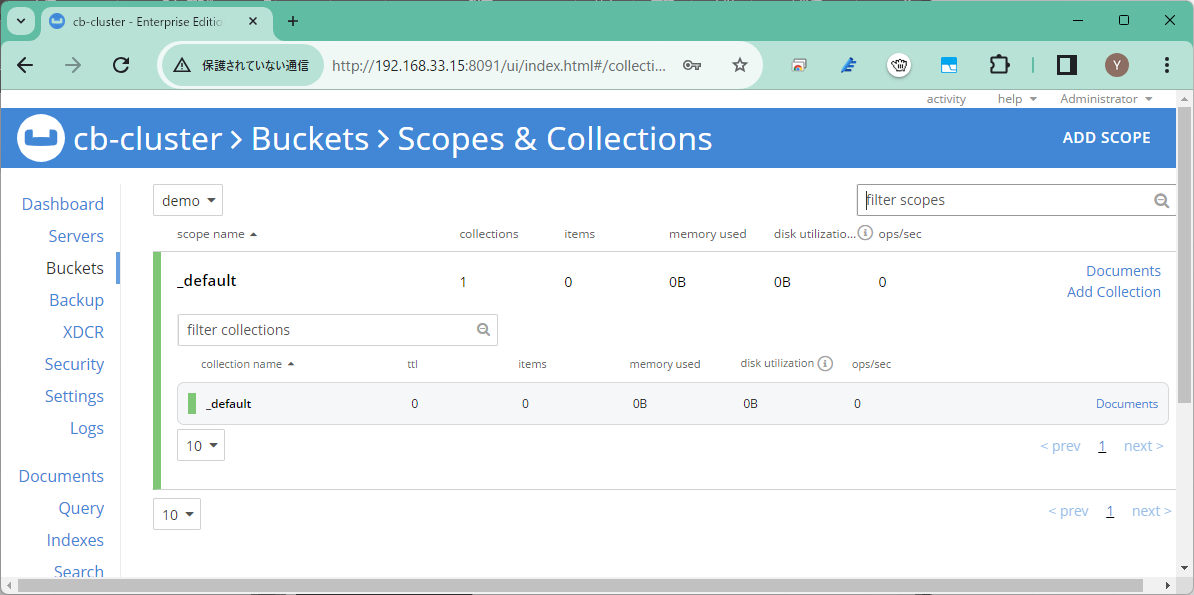Click the blue window extension icon

click(x=949, y=66)
